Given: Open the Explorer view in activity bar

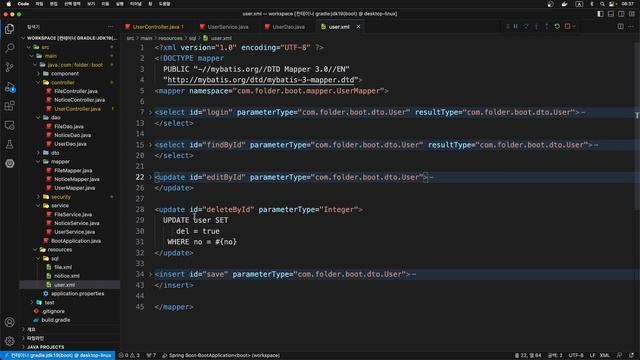Looking at the screenshot, I should (x=9, y=29).
